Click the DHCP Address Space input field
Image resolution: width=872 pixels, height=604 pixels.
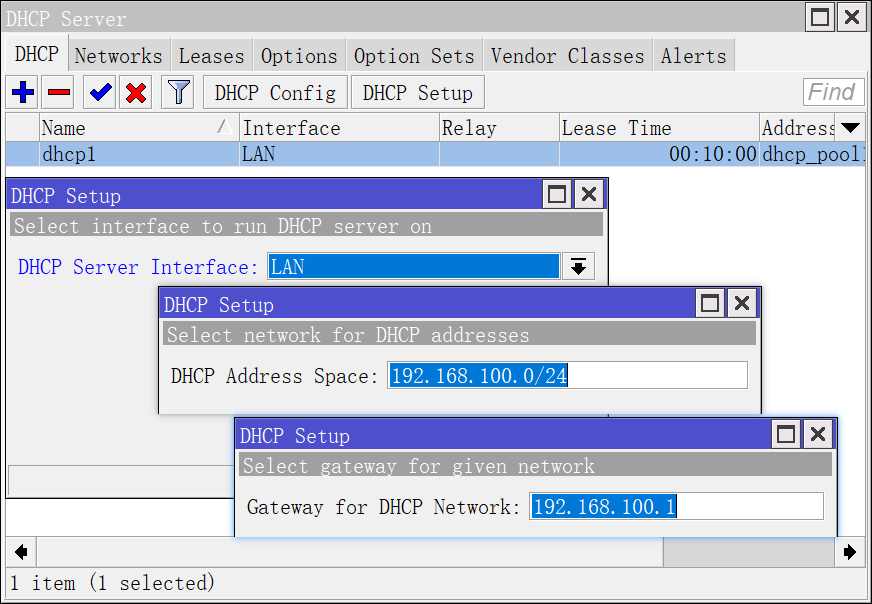pyautogui.click(x=567, y=375)
